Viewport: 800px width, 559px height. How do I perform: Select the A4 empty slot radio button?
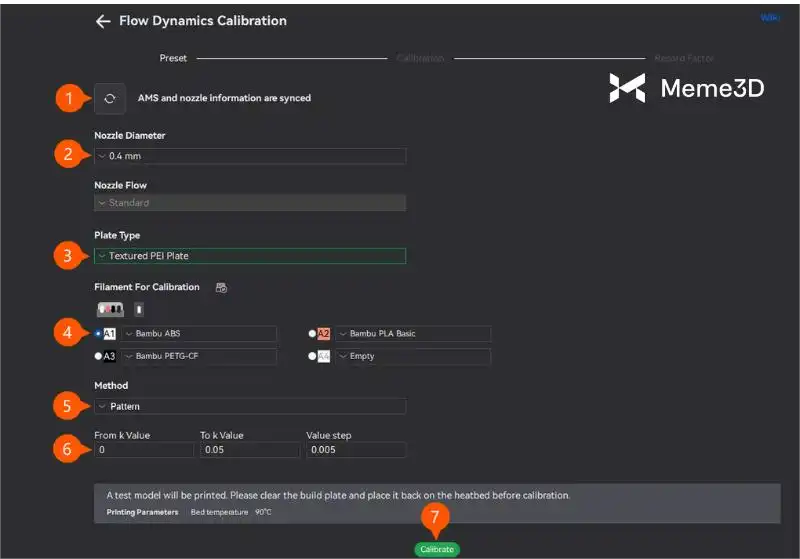pos(313,356)
